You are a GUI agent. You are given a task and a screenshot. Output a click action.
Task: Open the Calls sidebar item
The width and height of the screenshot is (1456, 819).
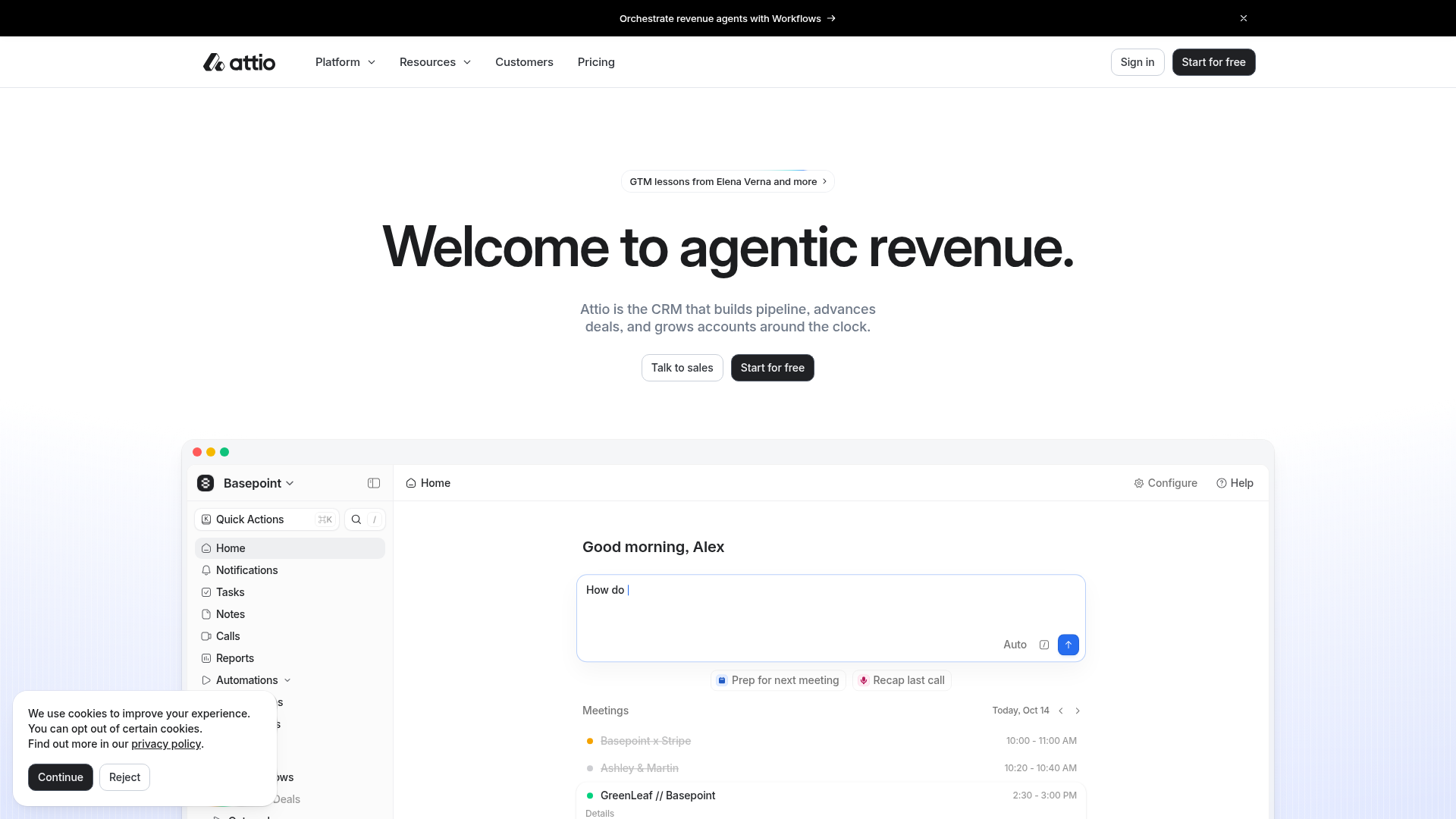290,636
